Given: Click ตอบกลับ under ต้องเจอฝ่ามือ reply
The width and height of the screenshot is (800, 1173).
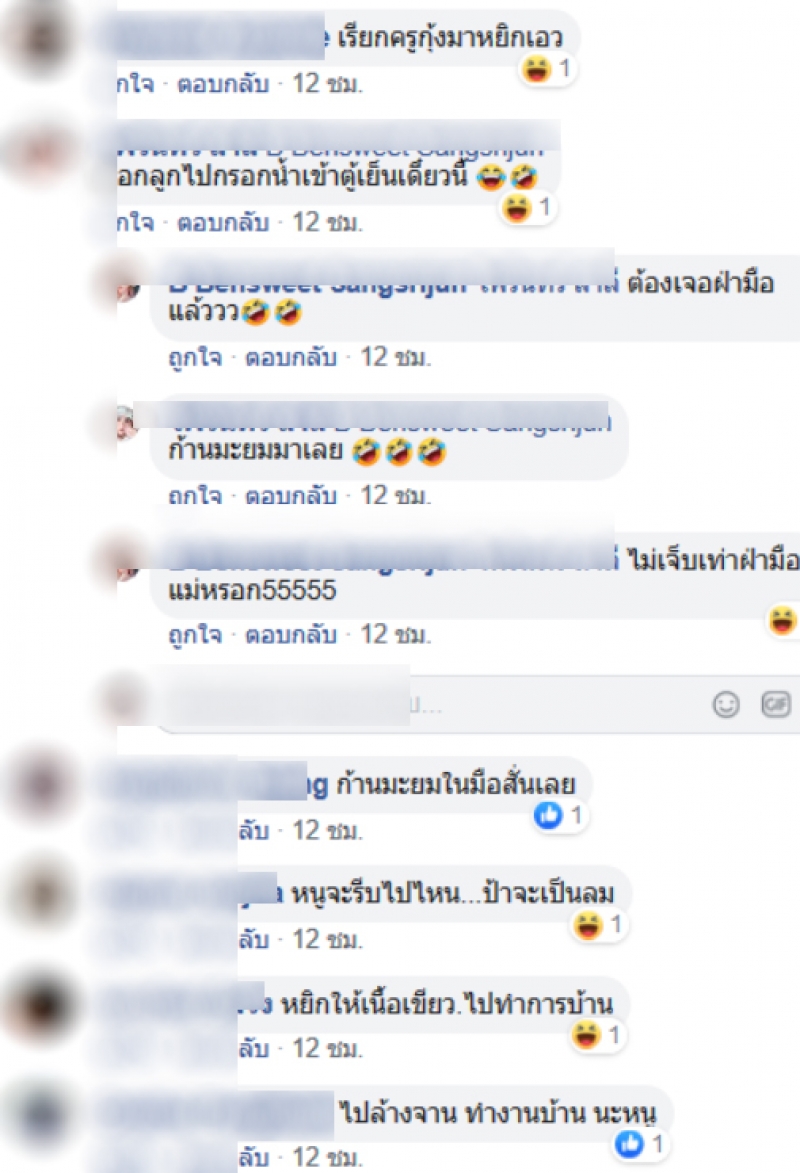Looking at the screenshot, I should 291,358.
